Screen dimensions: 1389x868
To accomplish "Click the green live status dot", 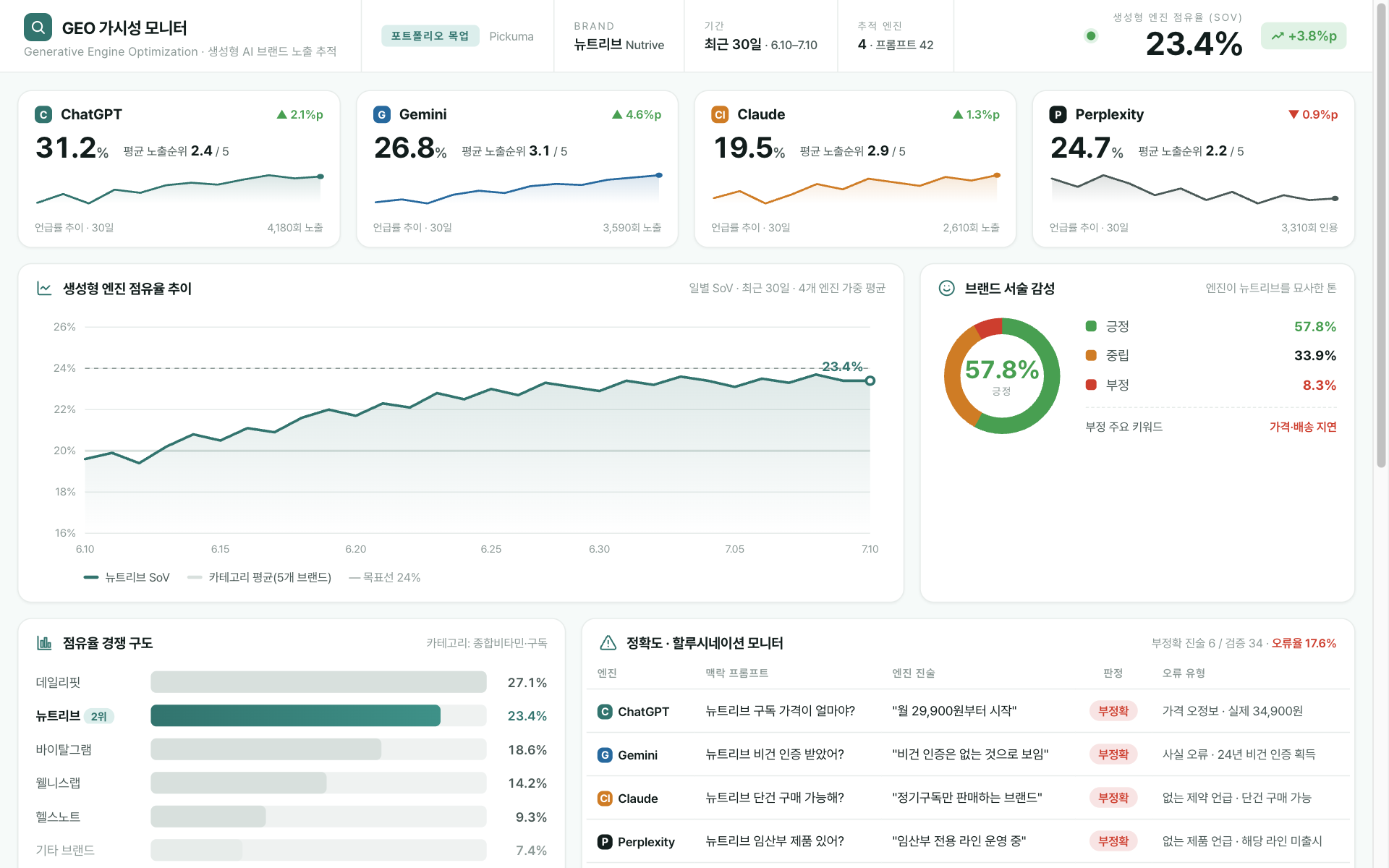I will tap(1091, 36).
